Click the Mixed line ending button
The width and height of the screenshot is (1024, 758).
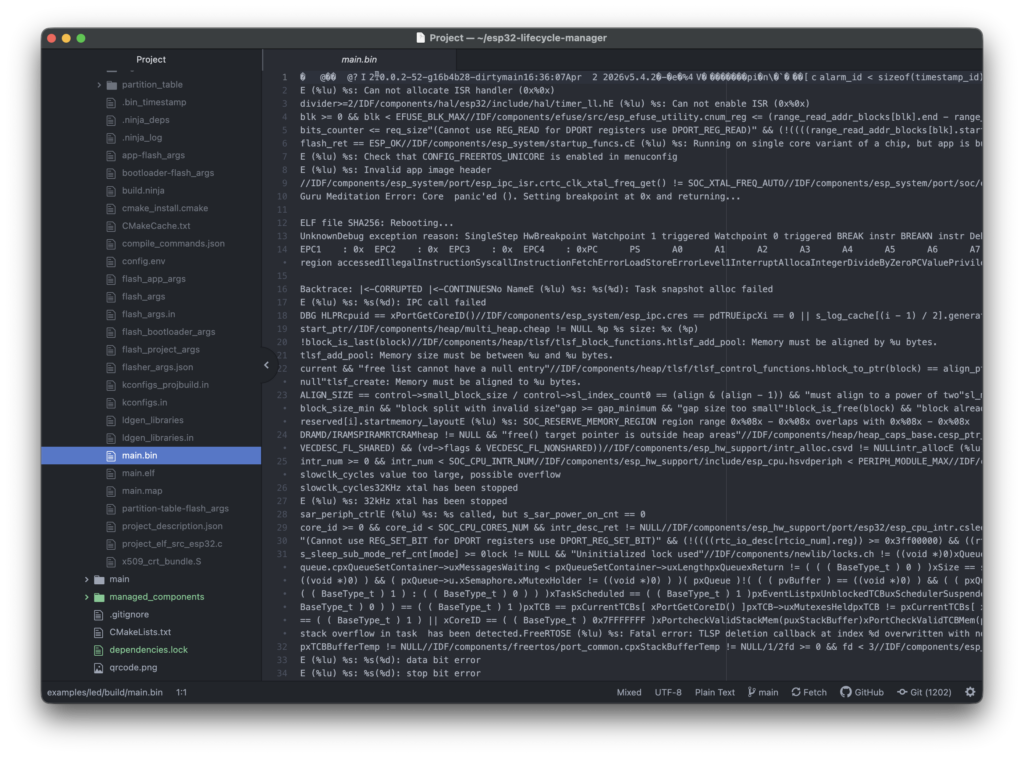coord(629,692)
